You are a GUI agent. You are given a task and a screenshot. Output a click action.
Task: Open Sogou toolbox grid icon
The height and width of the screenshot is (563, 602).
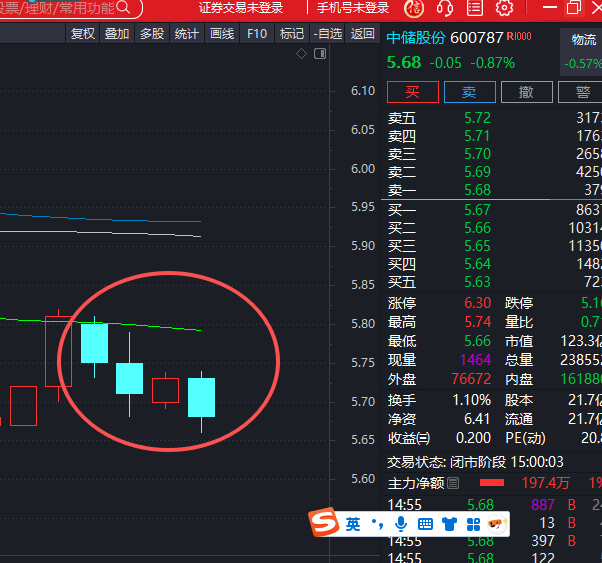point(473,524)
